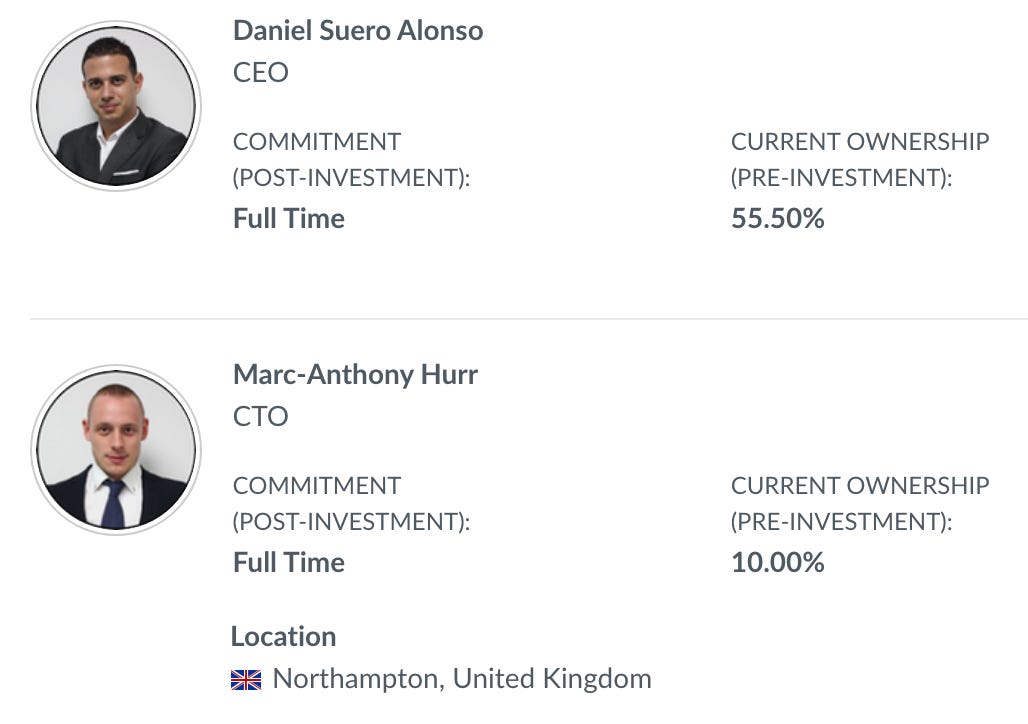
Task: Click Daniel's Current Ownership (Pre-Investment) label
Action: click(x=860, y=159)
